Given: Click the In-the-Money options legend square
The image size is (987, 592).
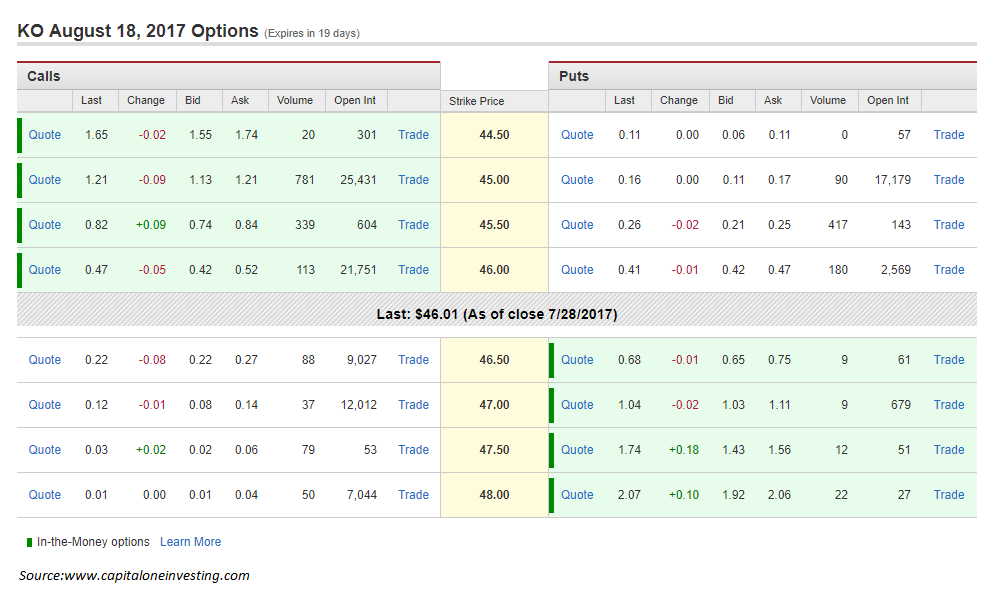Looking at the screenshot, I should 27,541.
